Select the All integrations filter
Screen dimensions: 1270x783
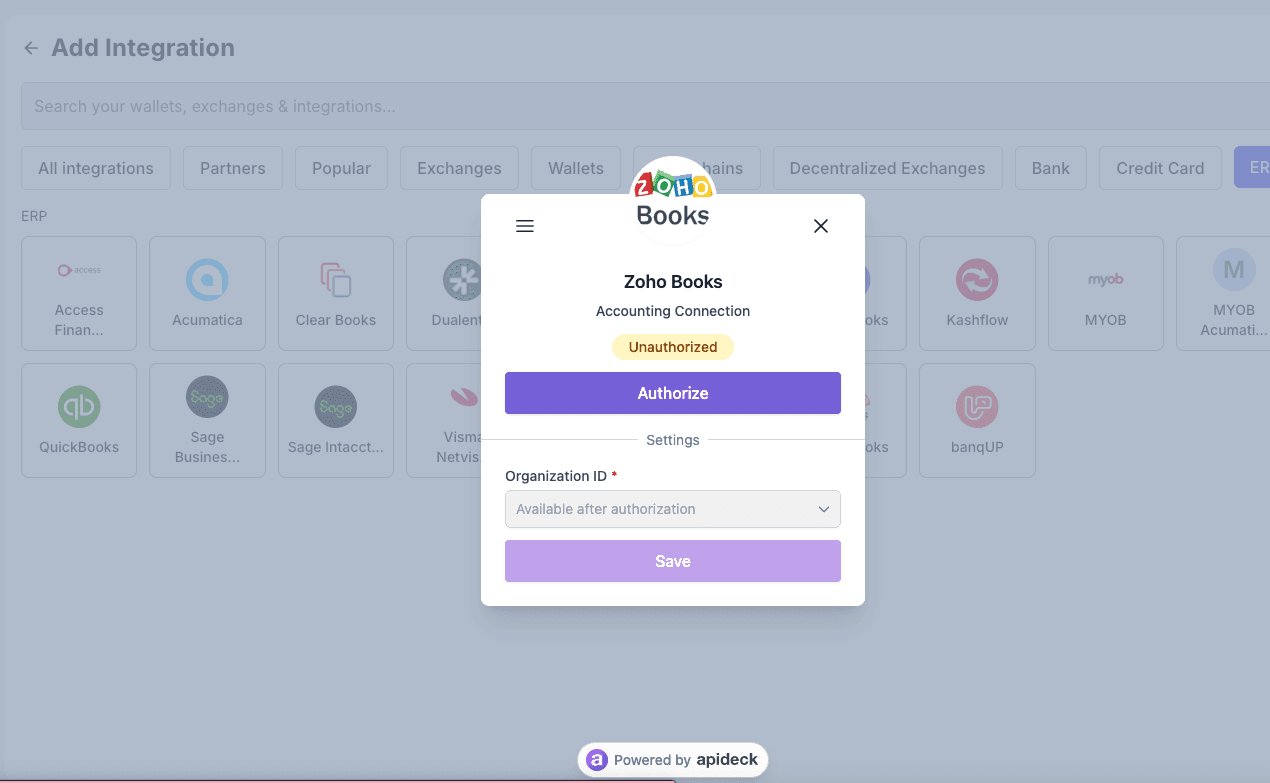coord(96,168)
